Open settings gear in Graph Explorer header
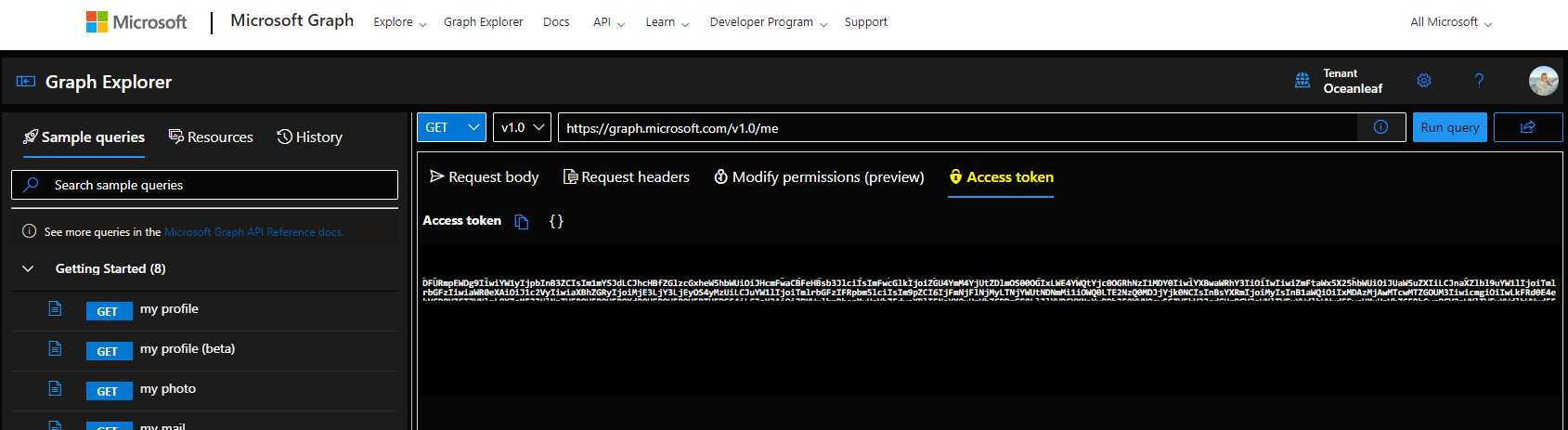This screenshot has height=430, width=1568. 1424,81
